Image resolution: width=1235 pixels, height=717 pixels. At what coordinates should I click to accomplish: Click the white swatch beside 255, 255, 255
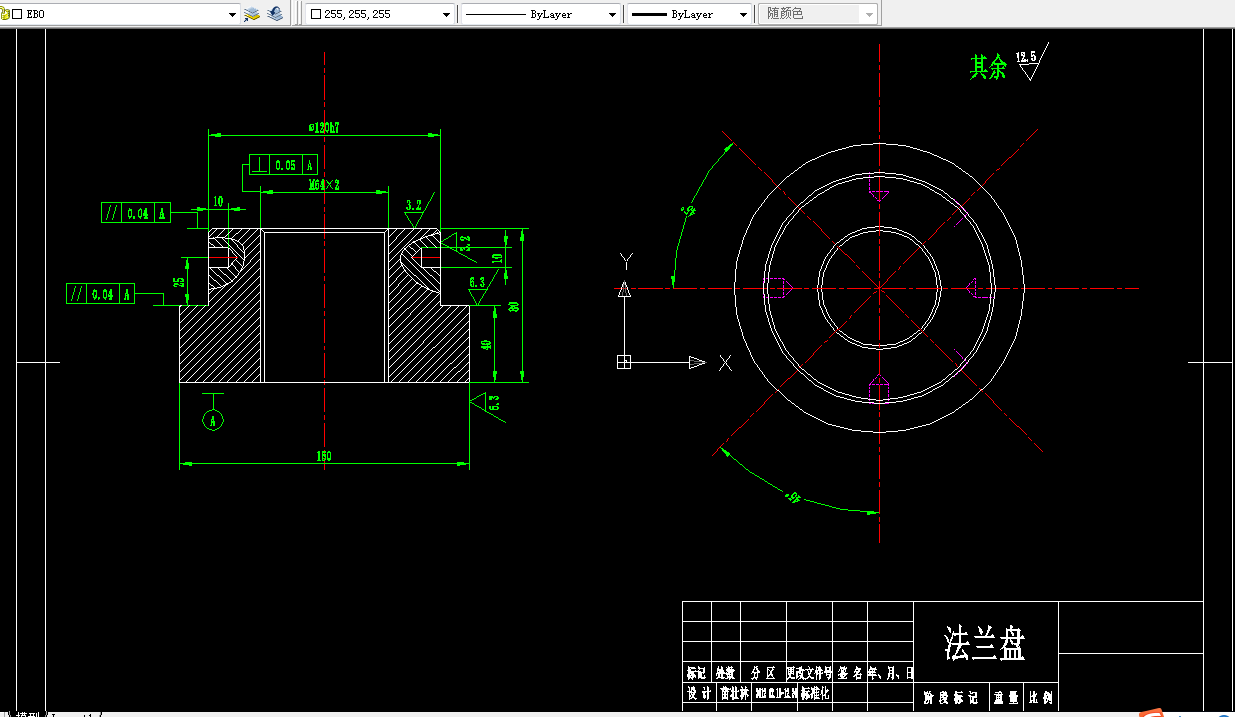[316, 15]
